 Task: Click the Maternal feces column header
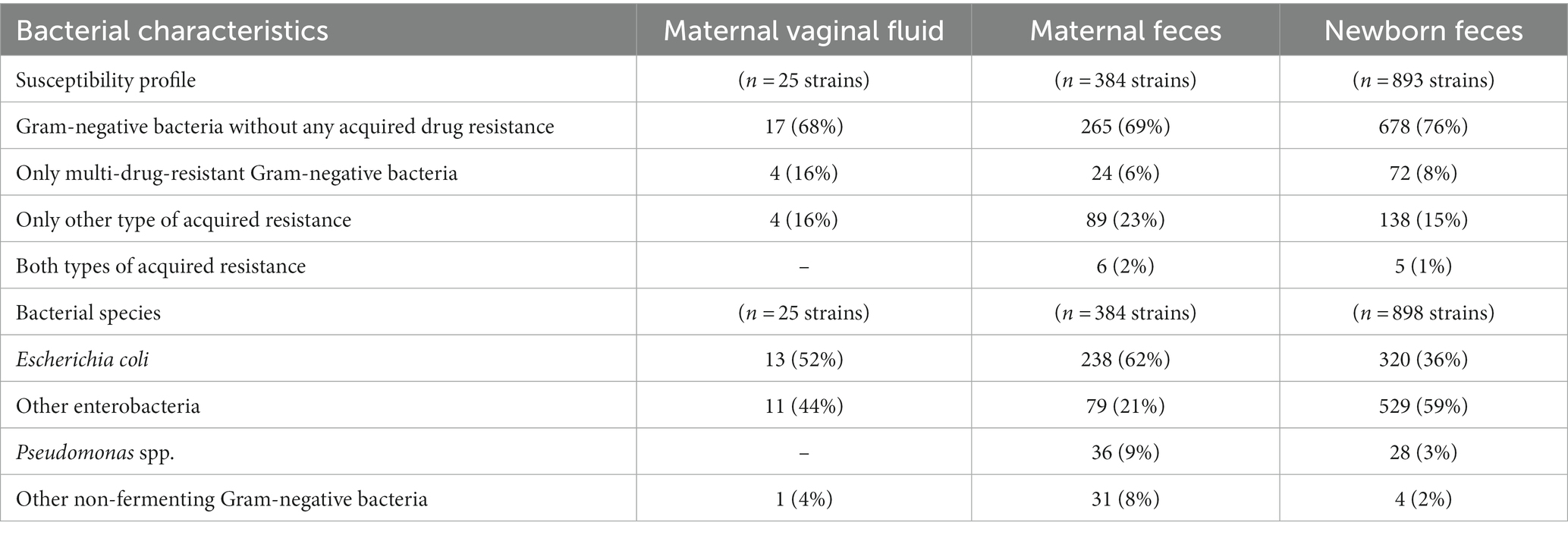(x=1126, y=30)
